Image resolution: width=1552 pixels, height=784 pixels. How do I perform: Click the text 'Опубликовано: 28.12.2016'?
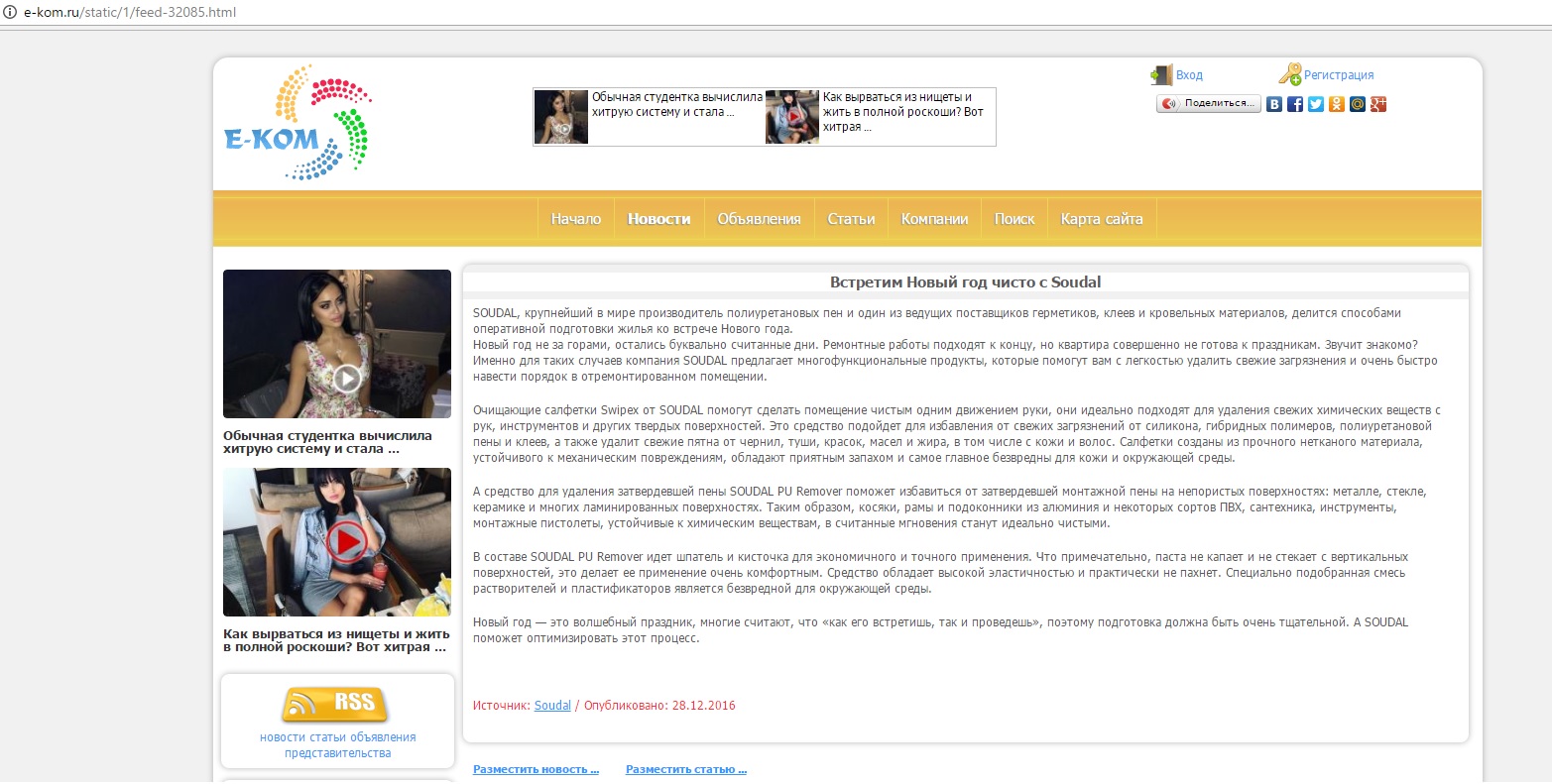coord(659,706)
